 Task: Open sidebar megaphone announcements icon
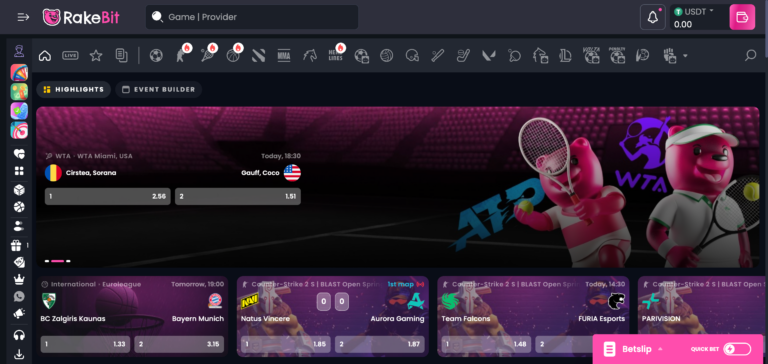coord(19,314)
